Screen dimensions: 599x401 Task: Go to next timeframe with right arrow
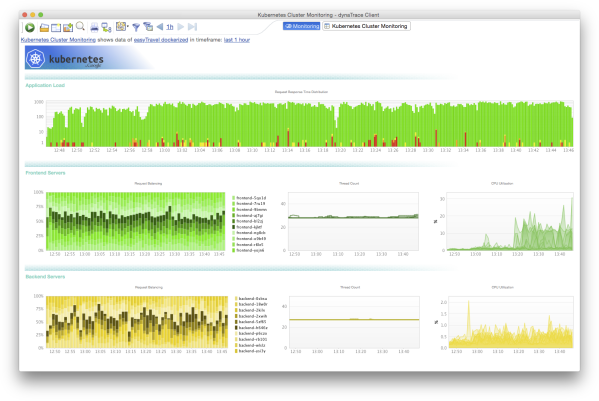click(x=181, y=27)
